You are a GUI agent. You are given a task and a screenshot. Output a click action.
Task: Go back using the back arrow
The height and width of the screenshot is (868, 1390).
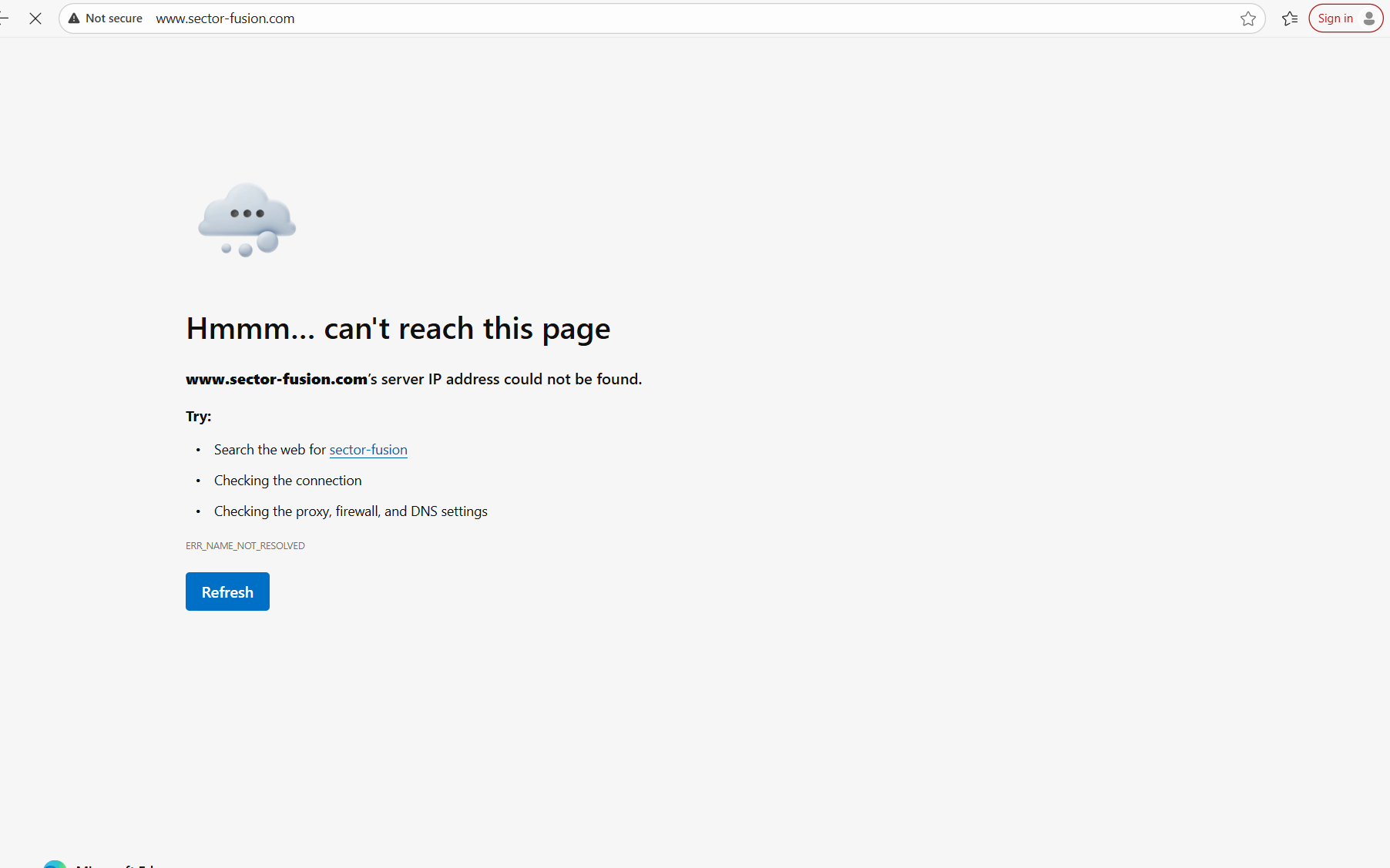point(4,18)
